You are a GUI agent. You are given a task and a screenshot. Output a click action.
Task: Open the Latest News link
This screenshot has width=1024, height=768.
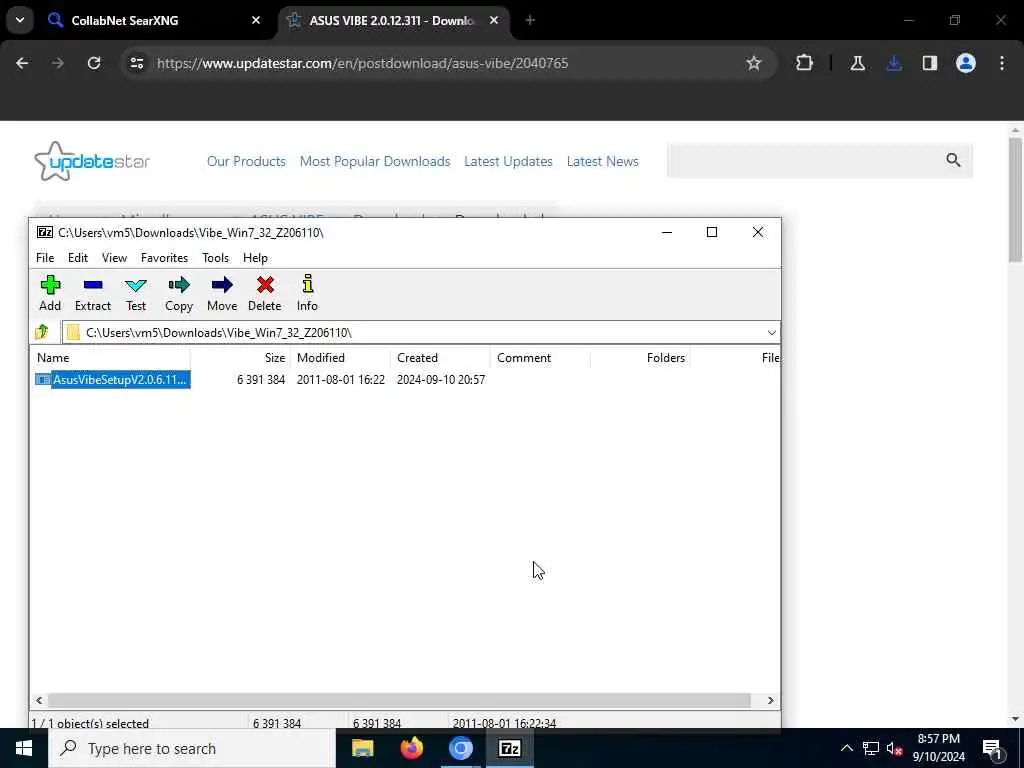602,161
